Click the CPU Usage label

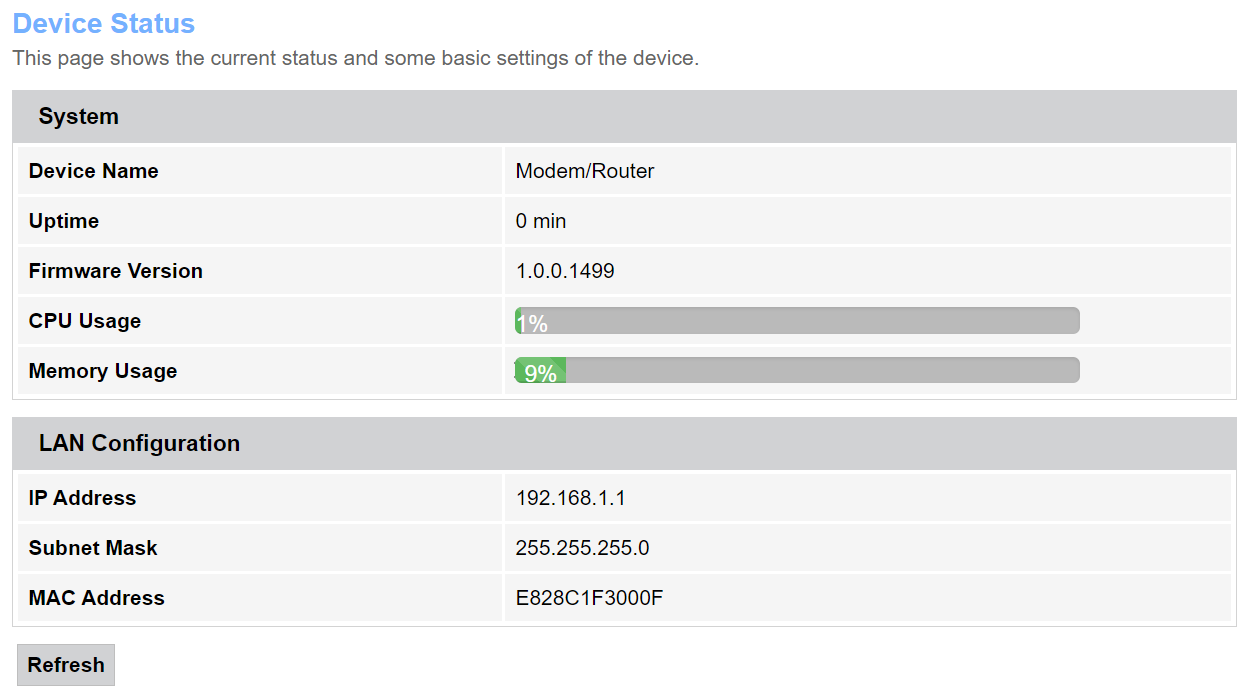coord(85,321)
